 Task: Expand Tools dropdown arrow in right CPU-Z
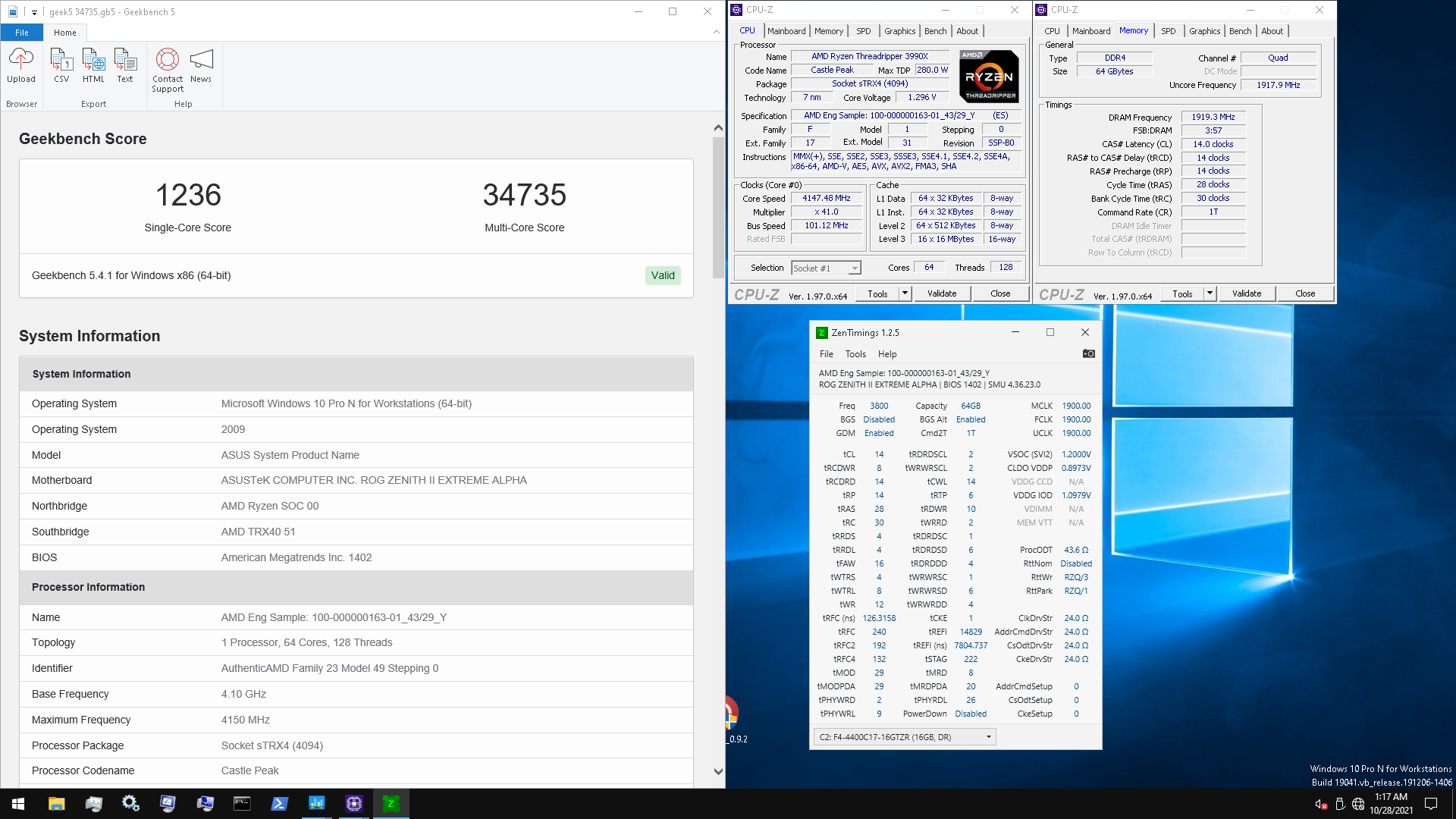pos(1210,293)
